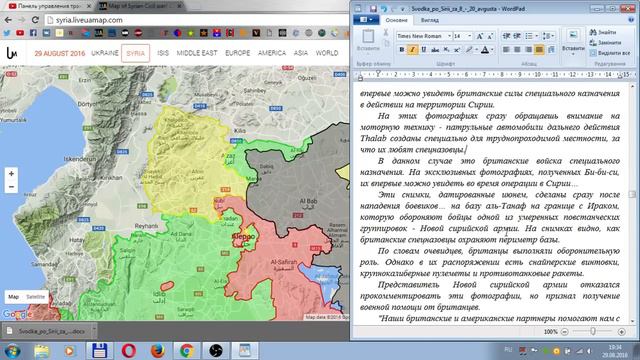The image size is (640, 360).
Task: Open Firefox from the taskbar
Action: (158, 351)
